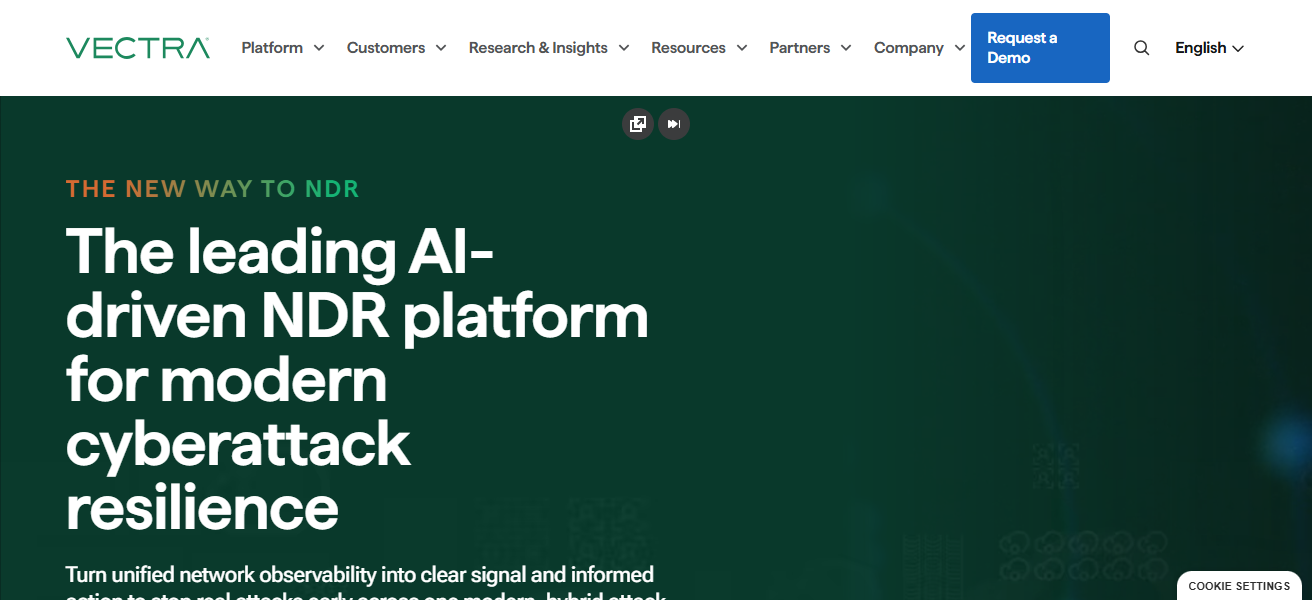Expand the Customers dropdown chevron

point(441,47)
